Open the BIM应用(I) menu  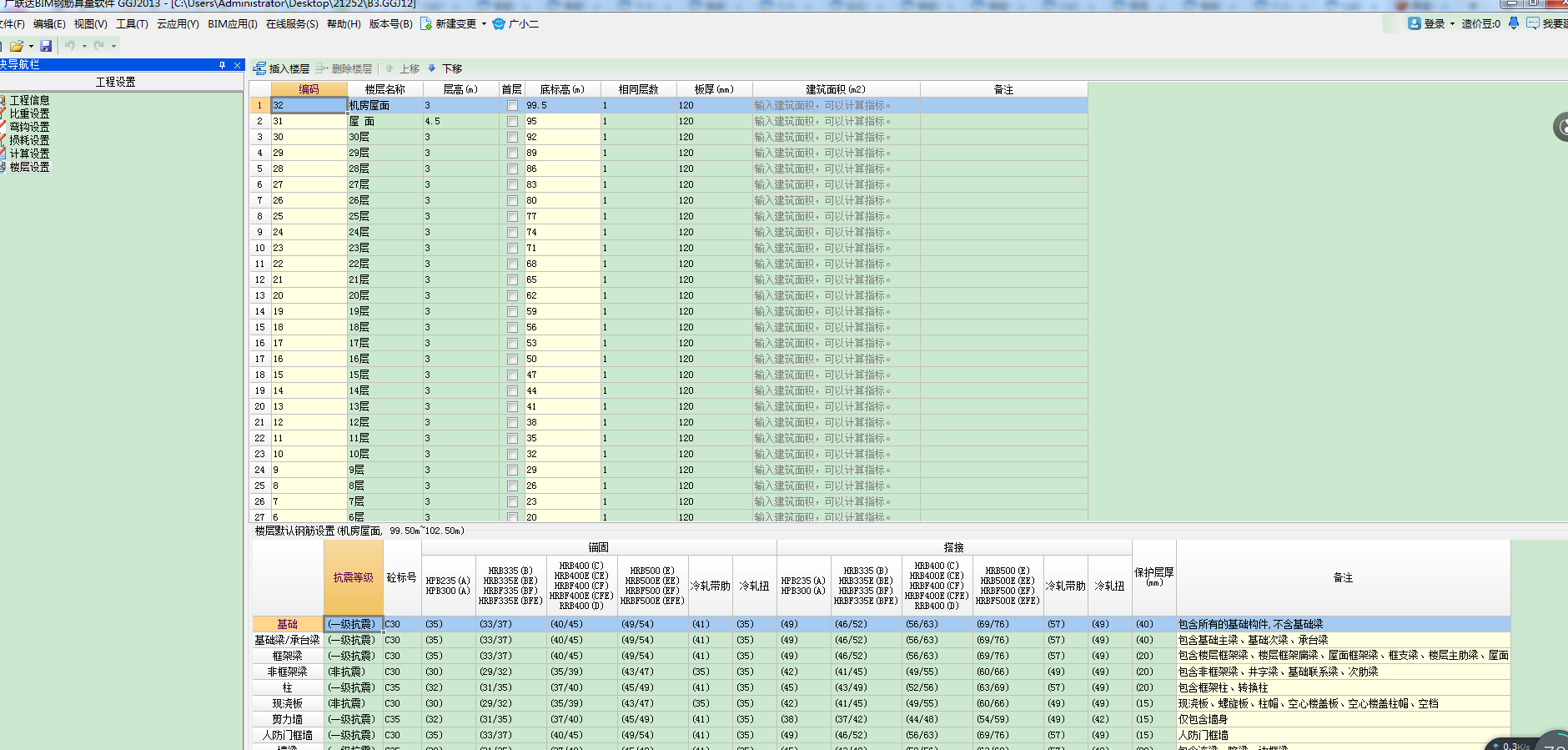(233, 23)
